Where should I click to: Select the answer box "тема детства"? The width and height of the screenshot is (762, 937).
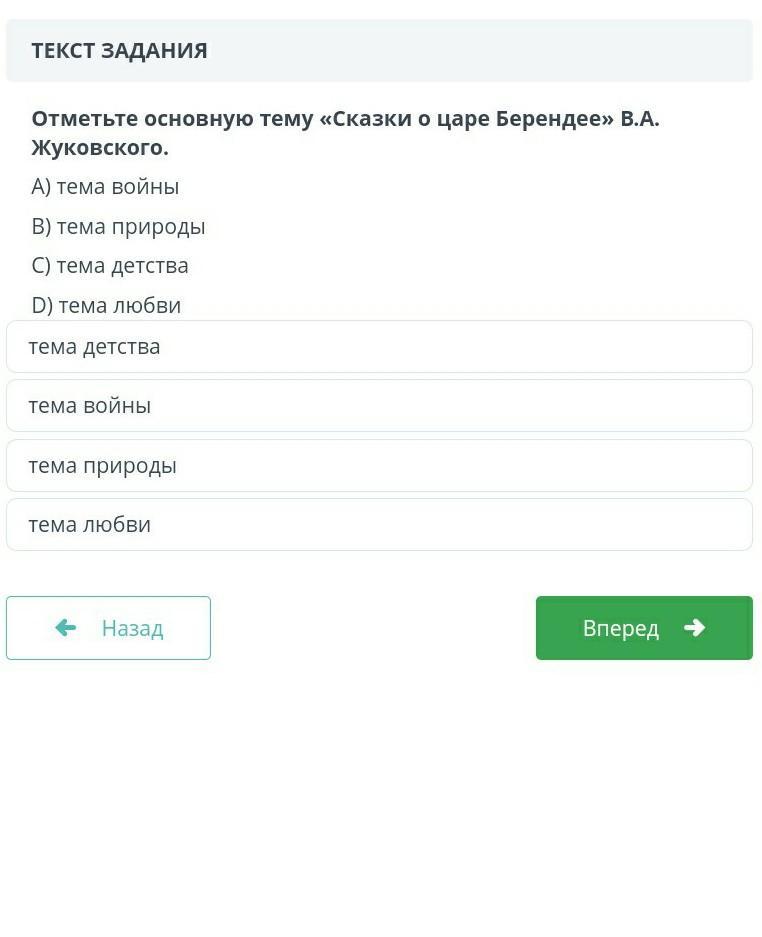379,347
